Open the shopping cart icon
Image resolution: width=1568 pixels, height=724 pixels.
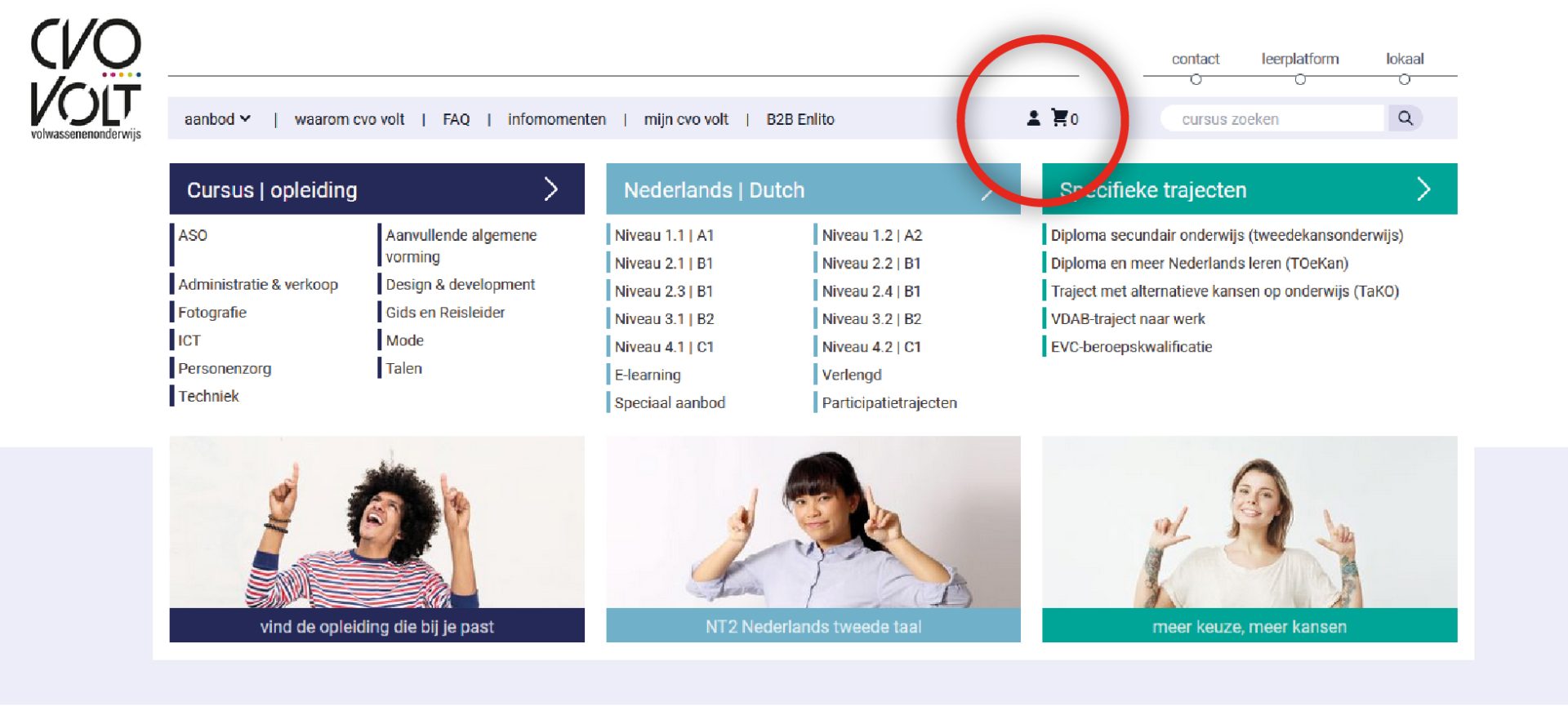coord(1059,118)
